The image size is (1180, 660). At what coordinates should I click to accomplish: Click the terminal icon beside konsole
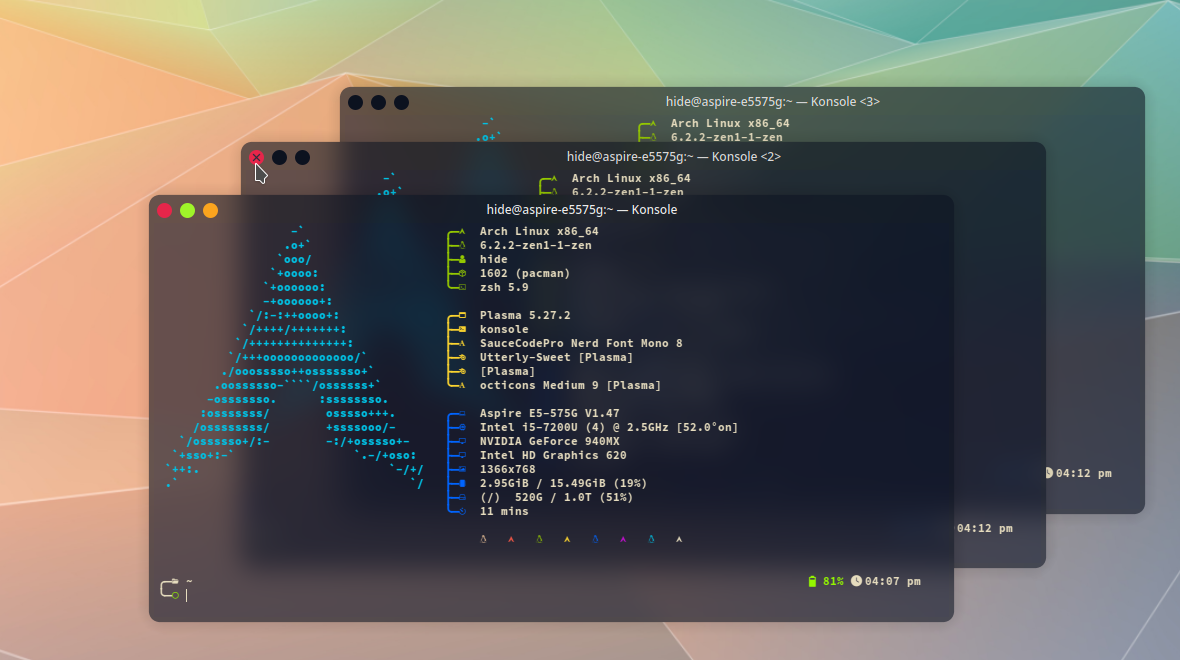click(x=462, y=330)
